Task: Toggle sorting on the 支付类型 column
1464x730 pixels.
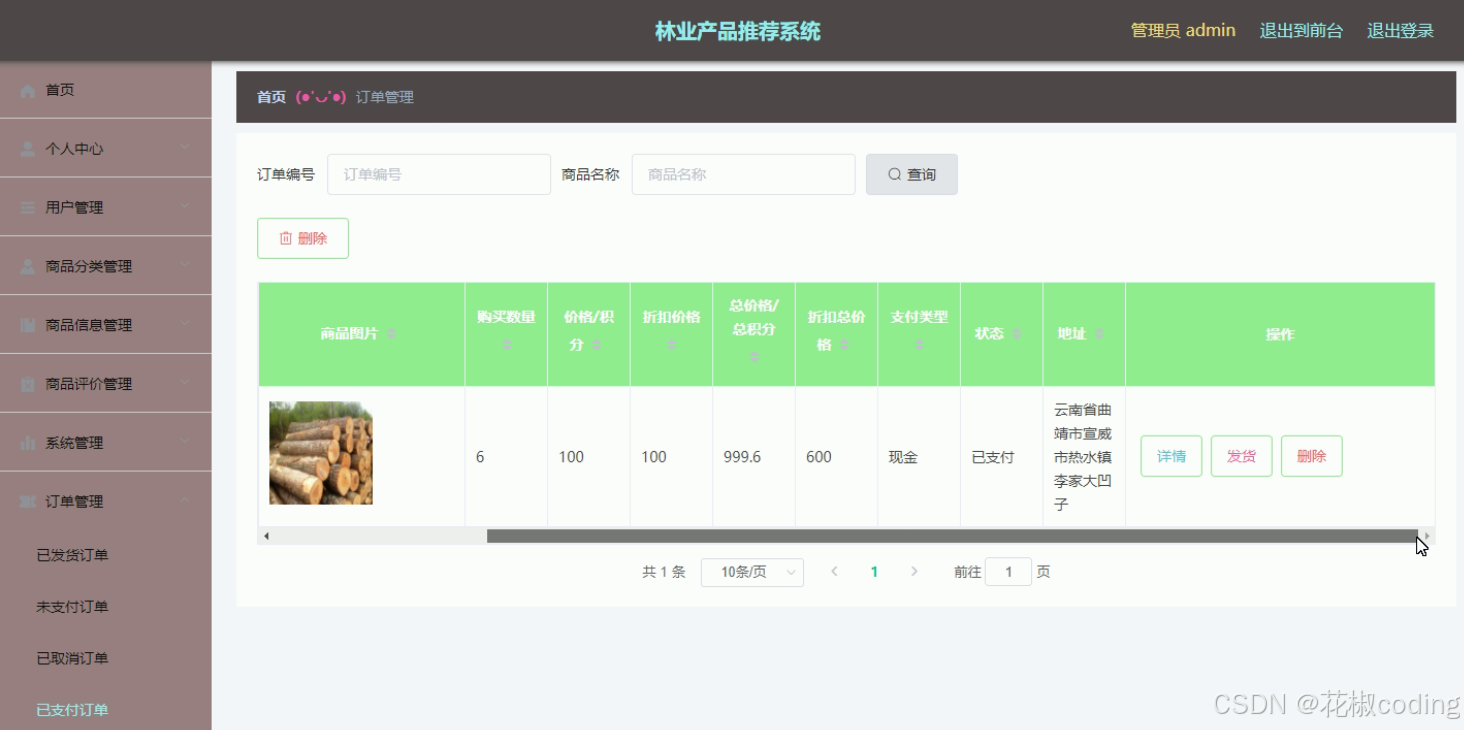Action: [919, 345]
